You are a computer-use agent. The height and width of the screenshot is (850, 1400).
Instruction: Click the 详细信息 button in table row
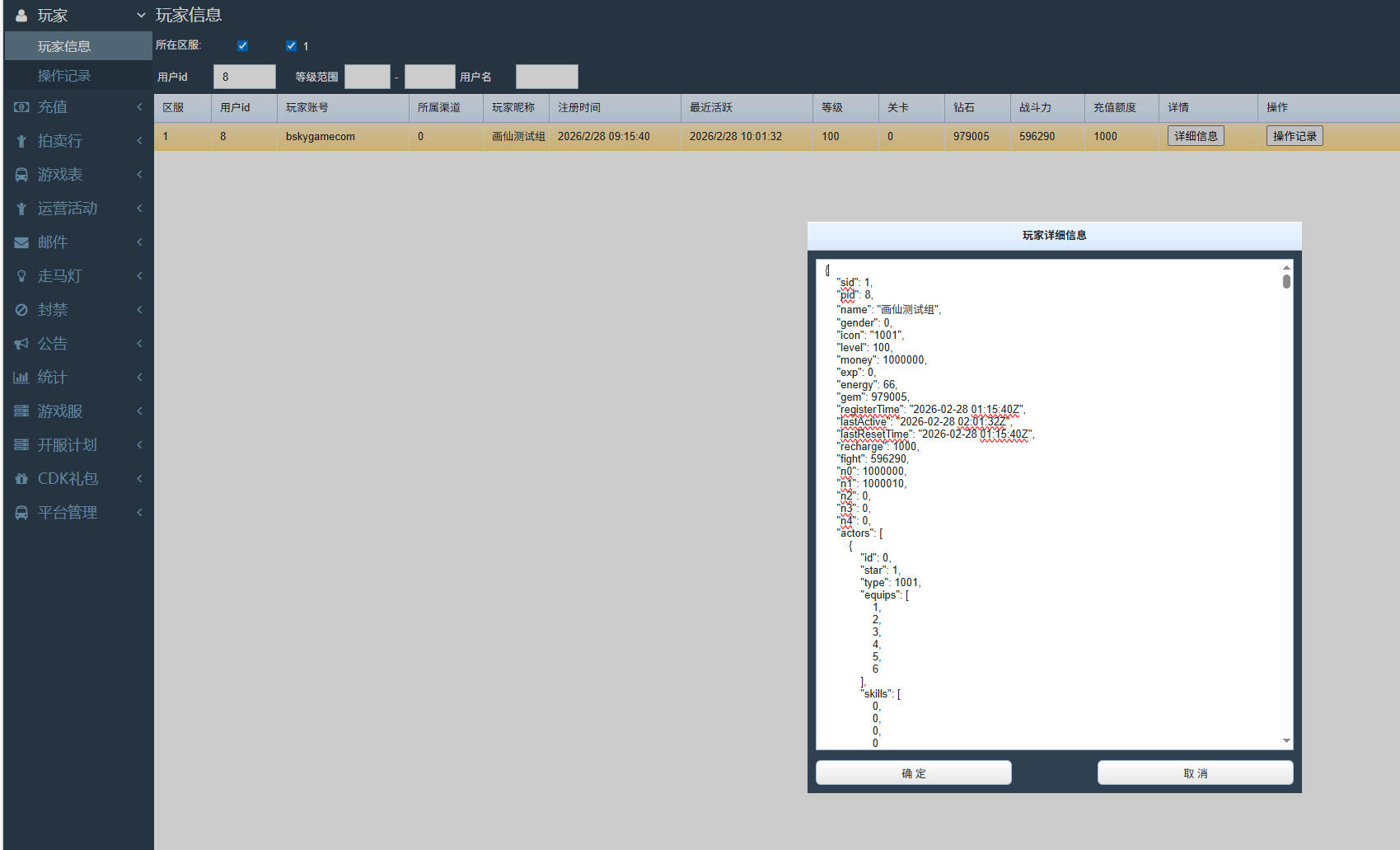(1195, 136)
